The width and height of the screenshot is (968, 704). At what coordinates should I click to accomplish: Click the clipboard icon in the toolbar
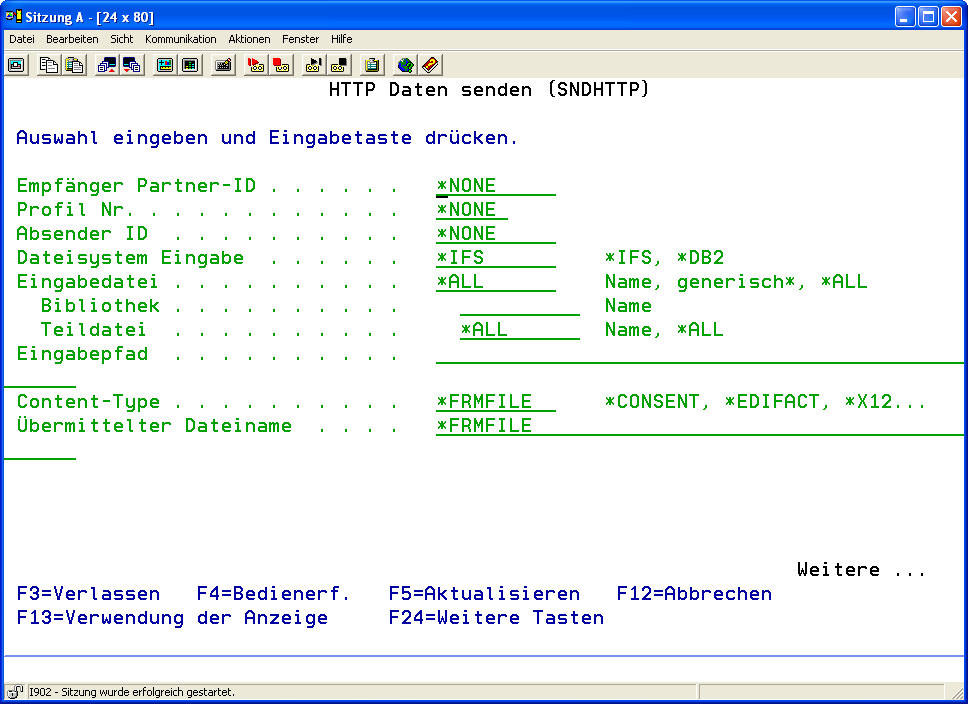(x=372, y=65)
